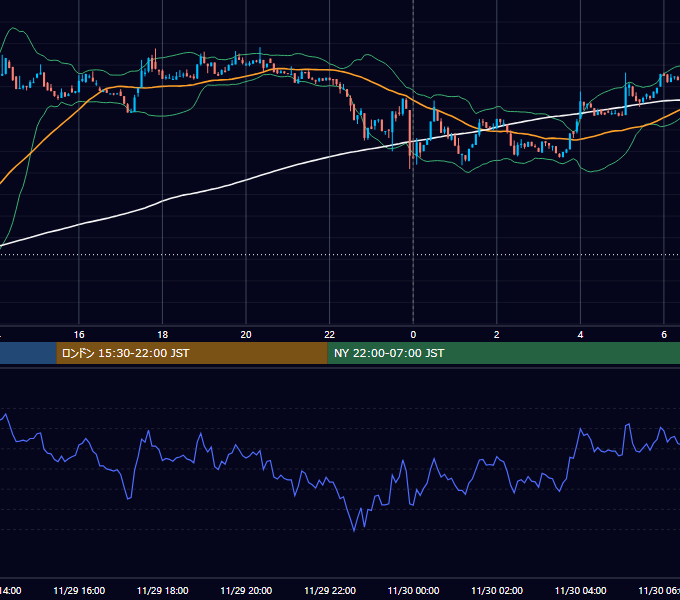Click the 4 hour label on price chart axis

pyautogui.click(x=580, y=335)
